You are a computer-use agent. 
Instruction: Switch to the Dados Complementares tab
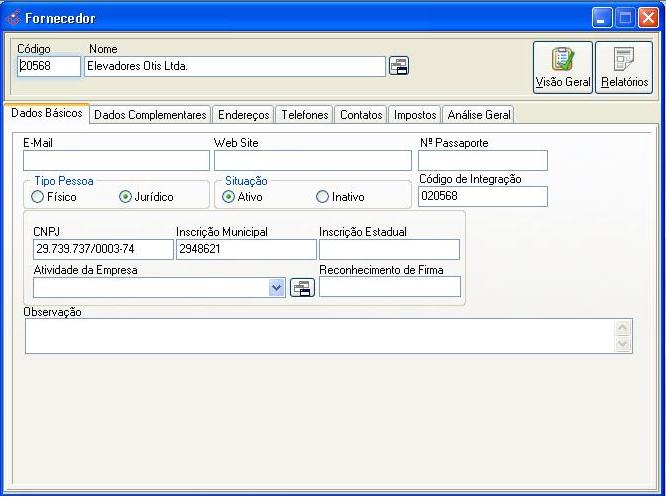pos(150,115)
